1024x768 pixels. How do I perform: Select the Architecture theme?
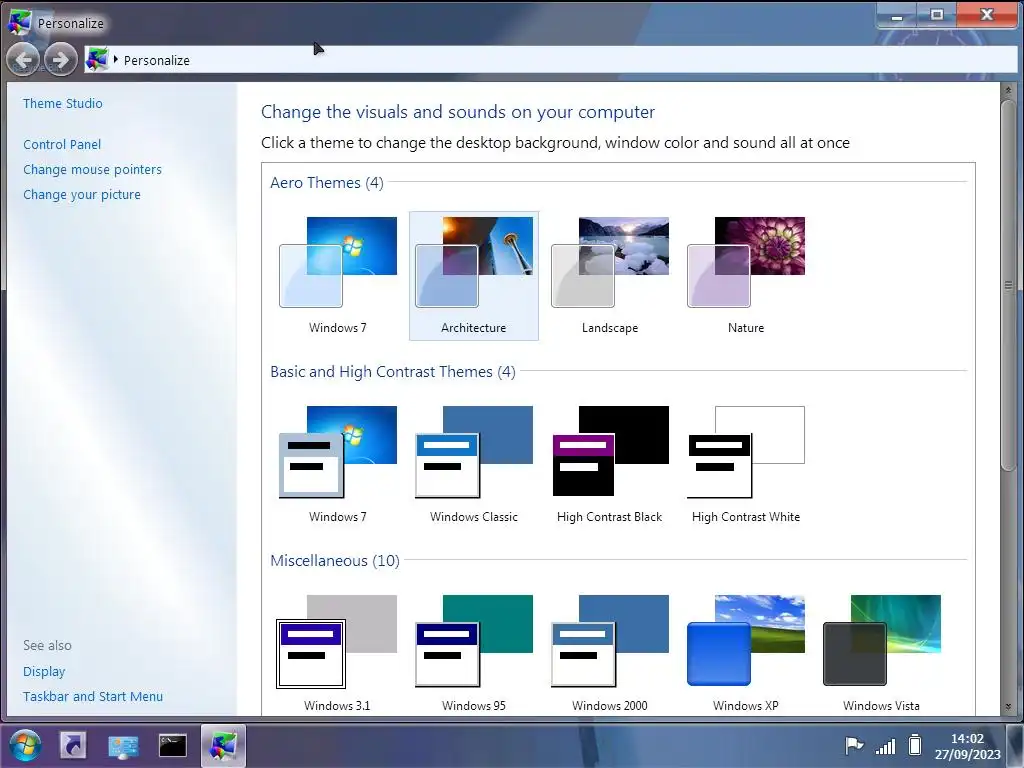click(x=473, y=275)
